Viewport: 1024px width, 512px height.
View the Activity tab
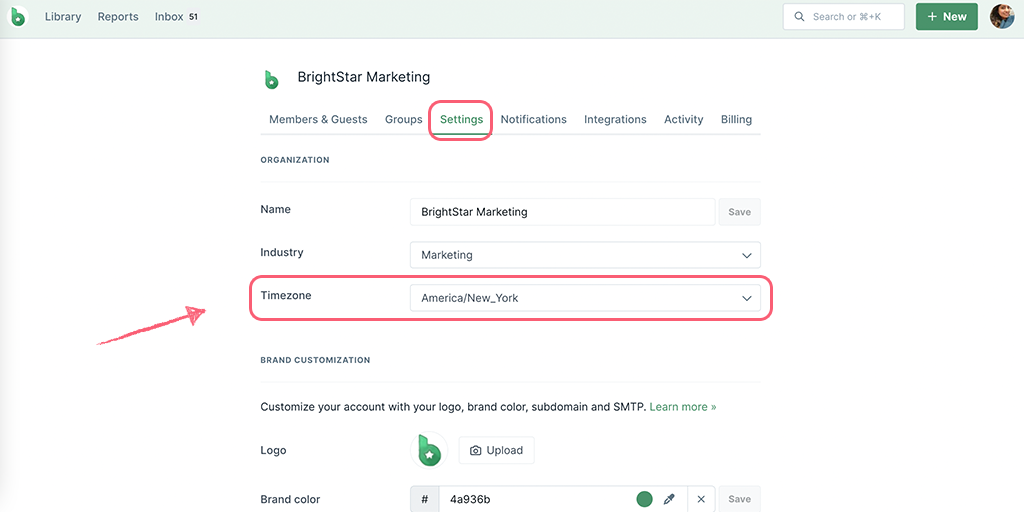click(684, 120)
